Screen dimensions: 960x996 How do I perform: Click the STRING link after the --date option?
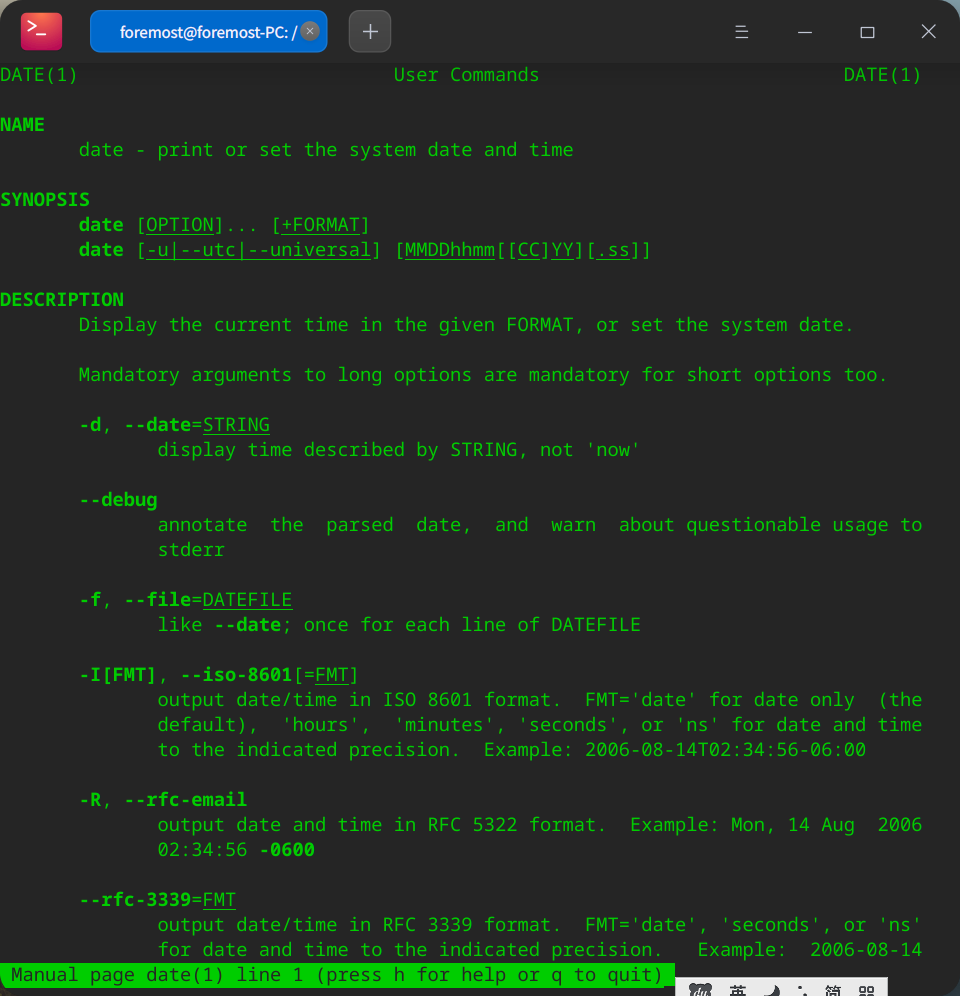point(236,424)
